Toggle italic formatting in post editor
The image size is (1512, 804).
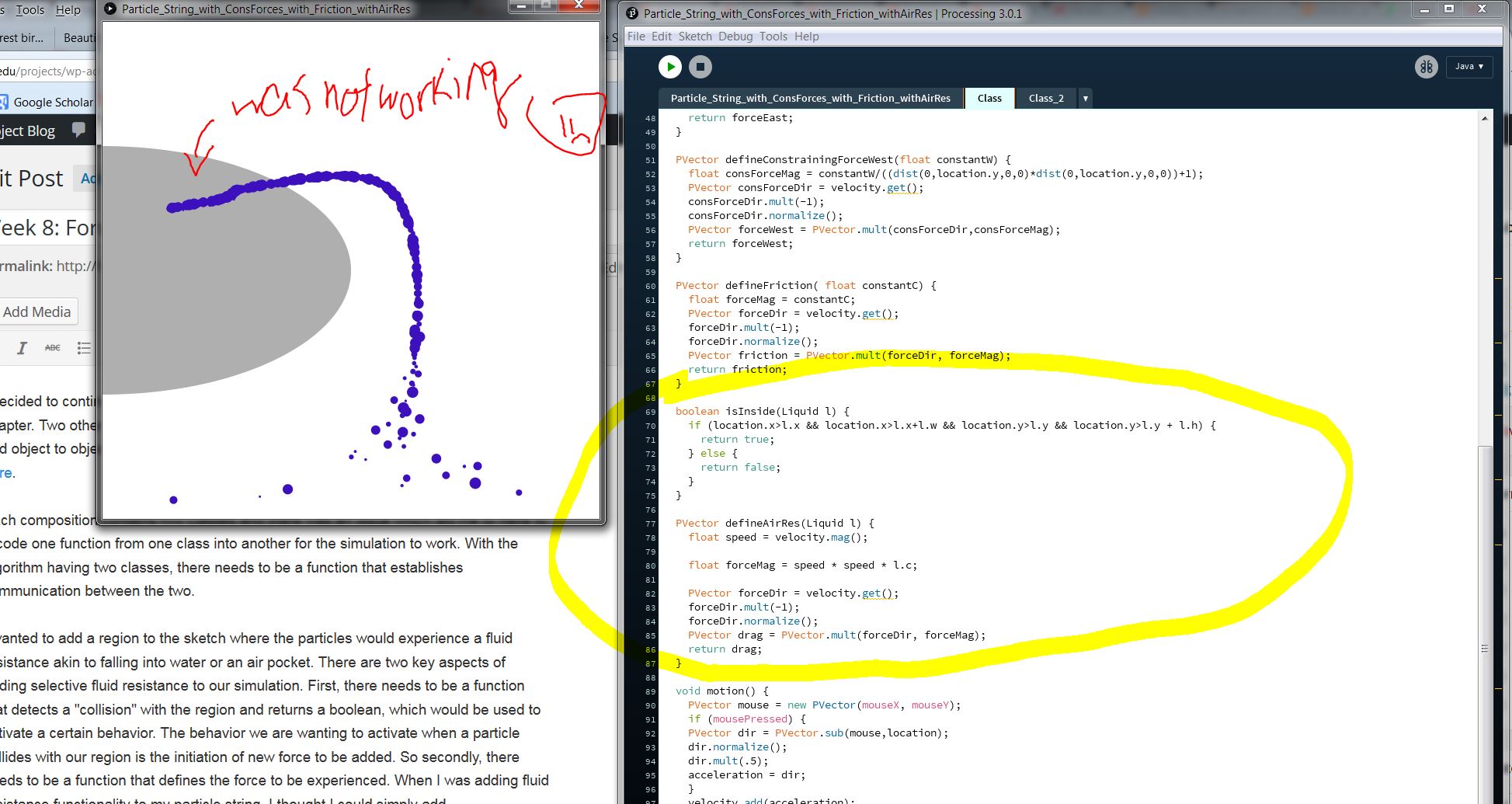click(22, 348)
